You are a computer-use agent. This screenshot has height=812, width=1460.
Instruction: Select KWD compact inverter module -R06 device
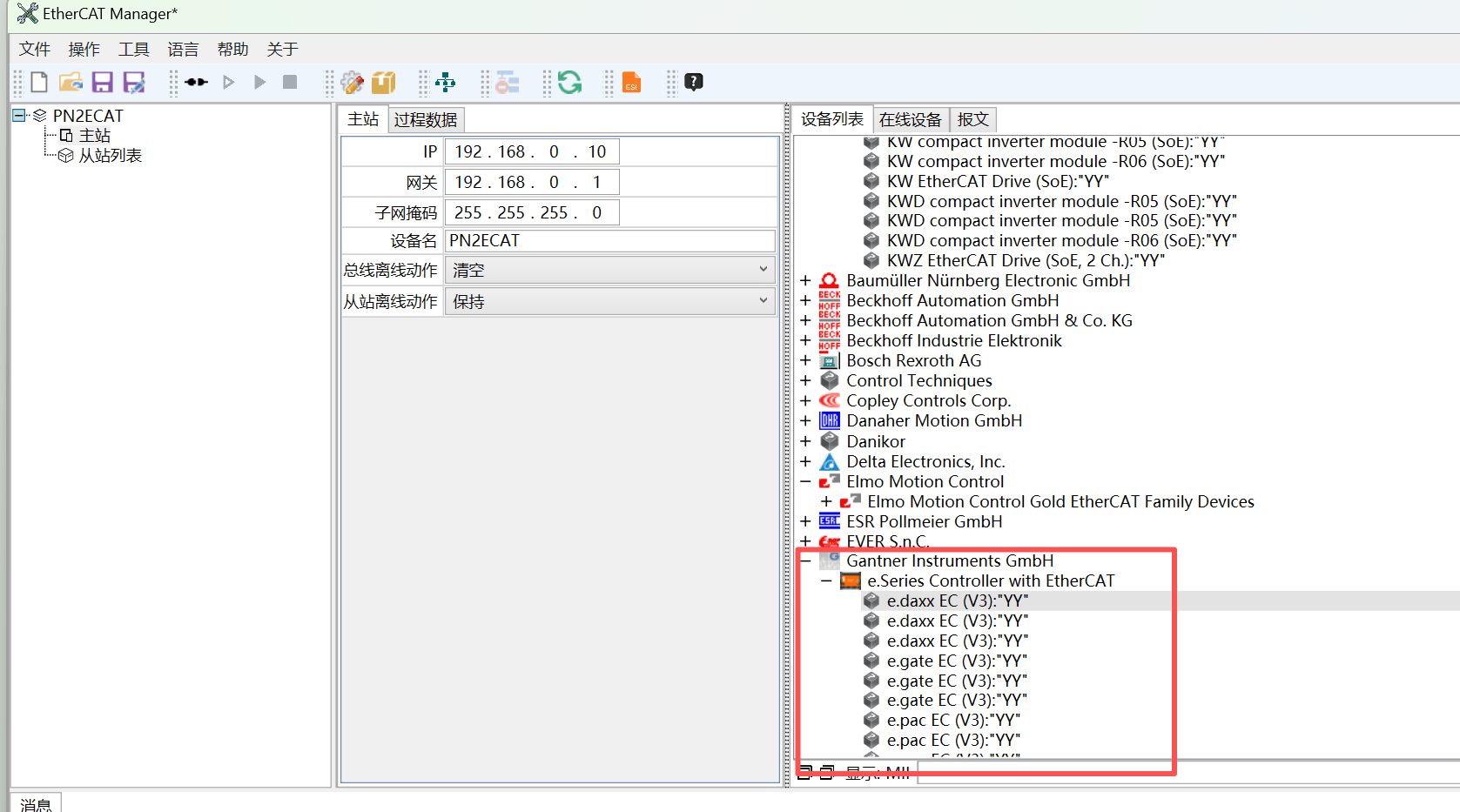coord(1061,240)
